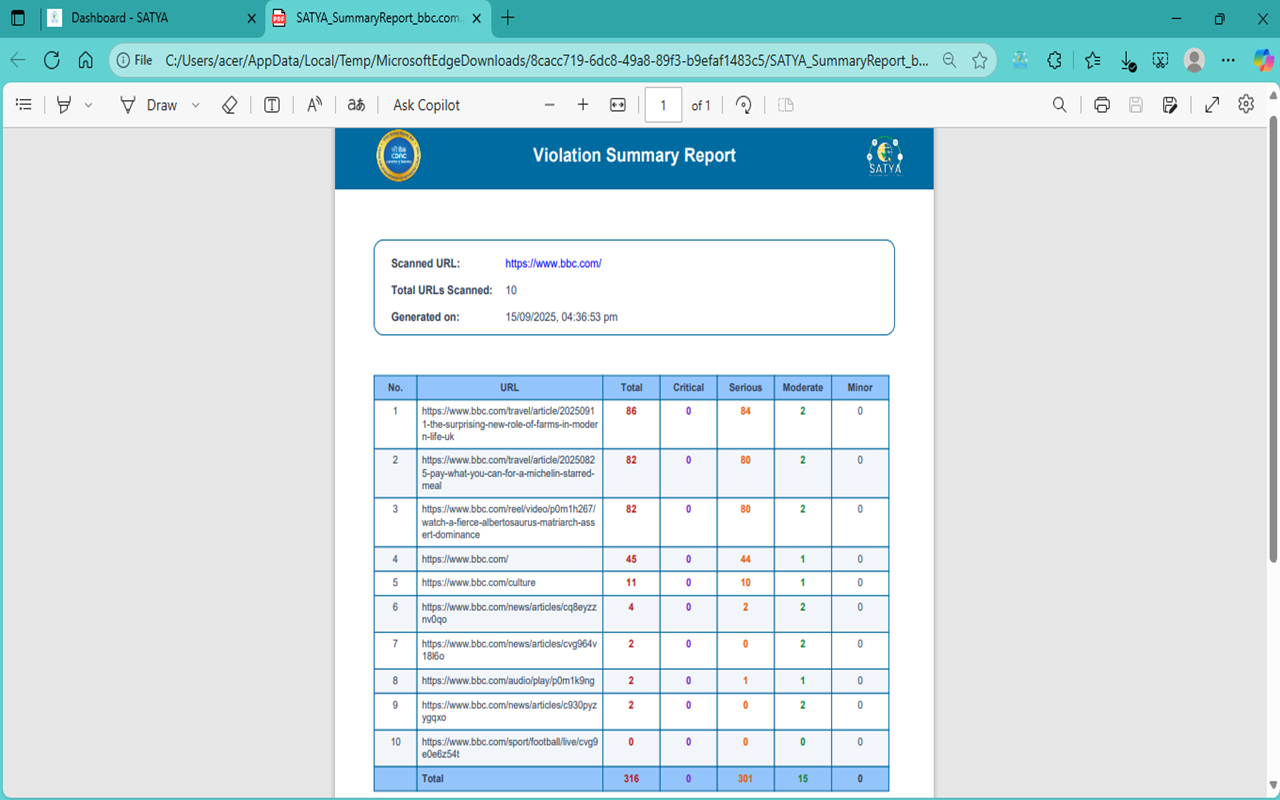Expand the Draw tool options dropdown
1280x800 pixels.
click(196, 105)
